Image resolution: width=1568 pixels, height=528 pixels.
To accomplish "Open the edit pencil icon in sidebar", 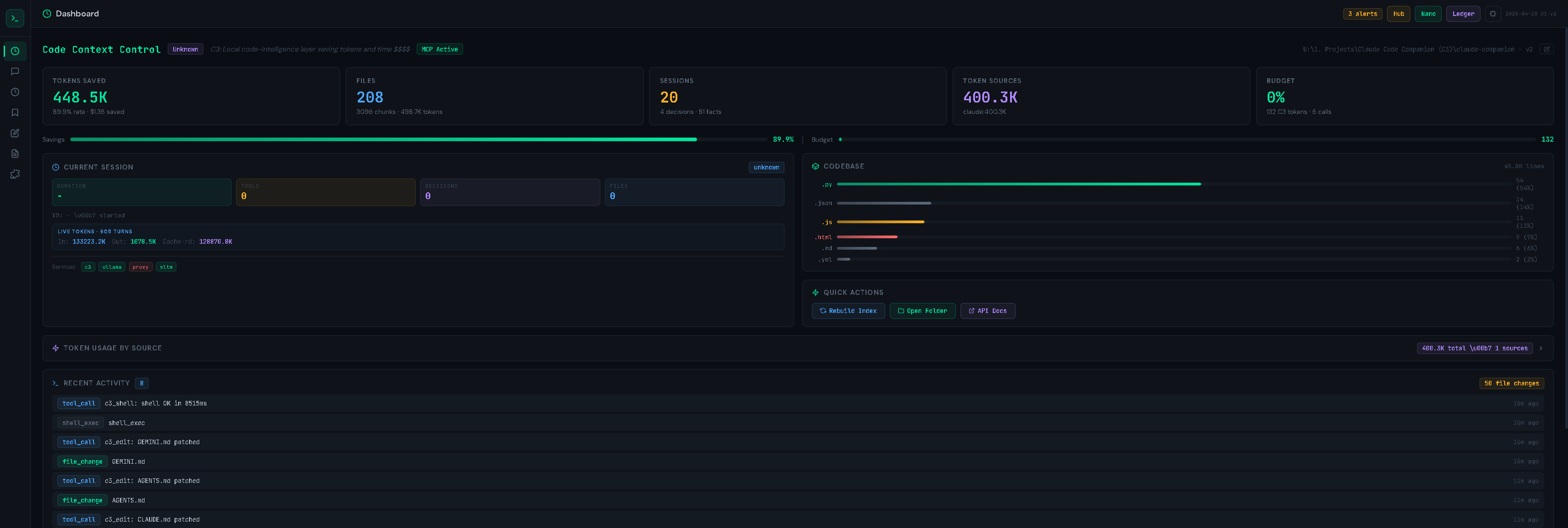I will (x=15, y=133).
